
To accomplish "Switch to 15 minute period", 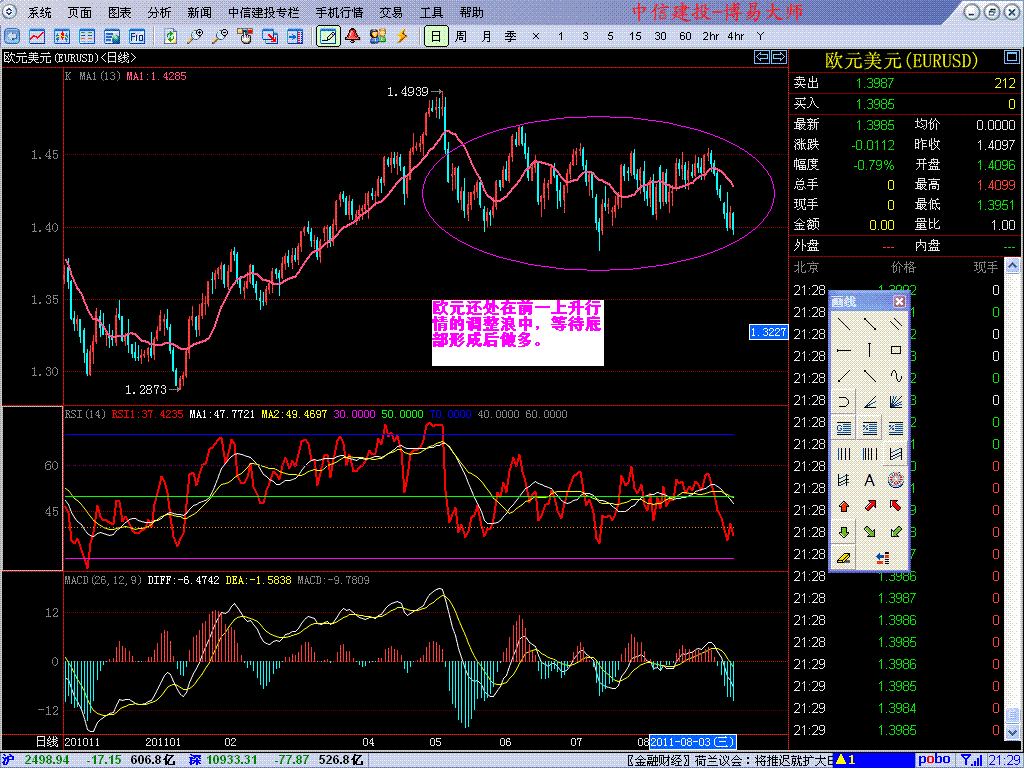I will (635, 36).
